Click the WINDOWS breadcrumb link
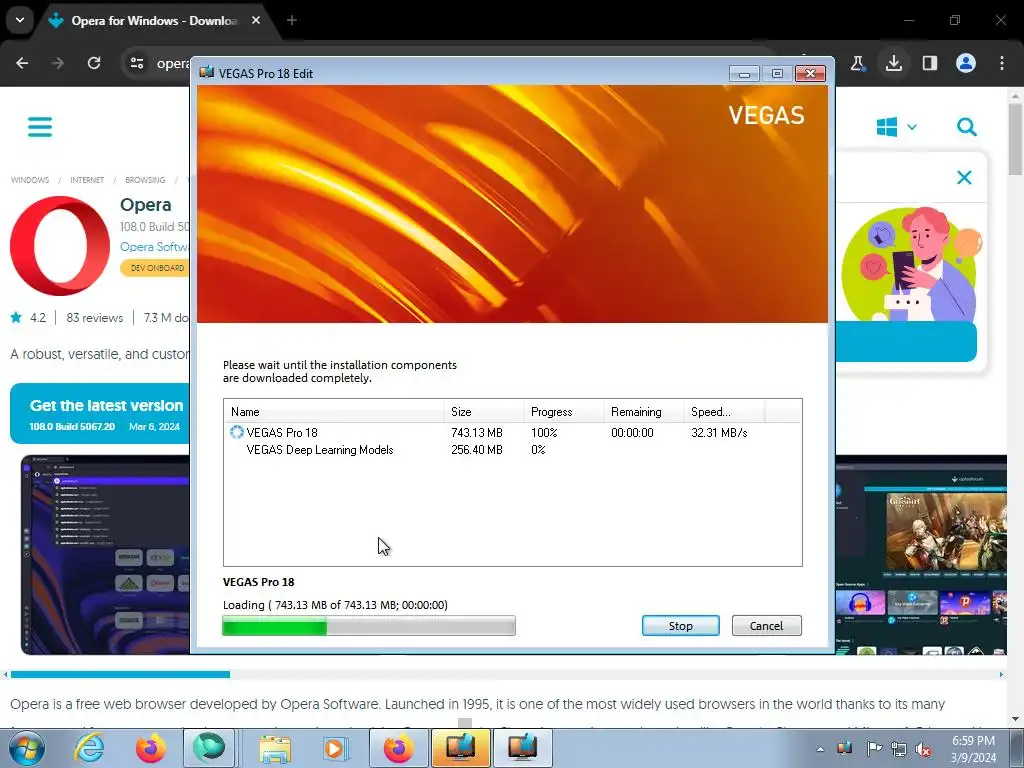Image resolution: width=1024 pixels, height=768 pixels. (x=29, y=180)
